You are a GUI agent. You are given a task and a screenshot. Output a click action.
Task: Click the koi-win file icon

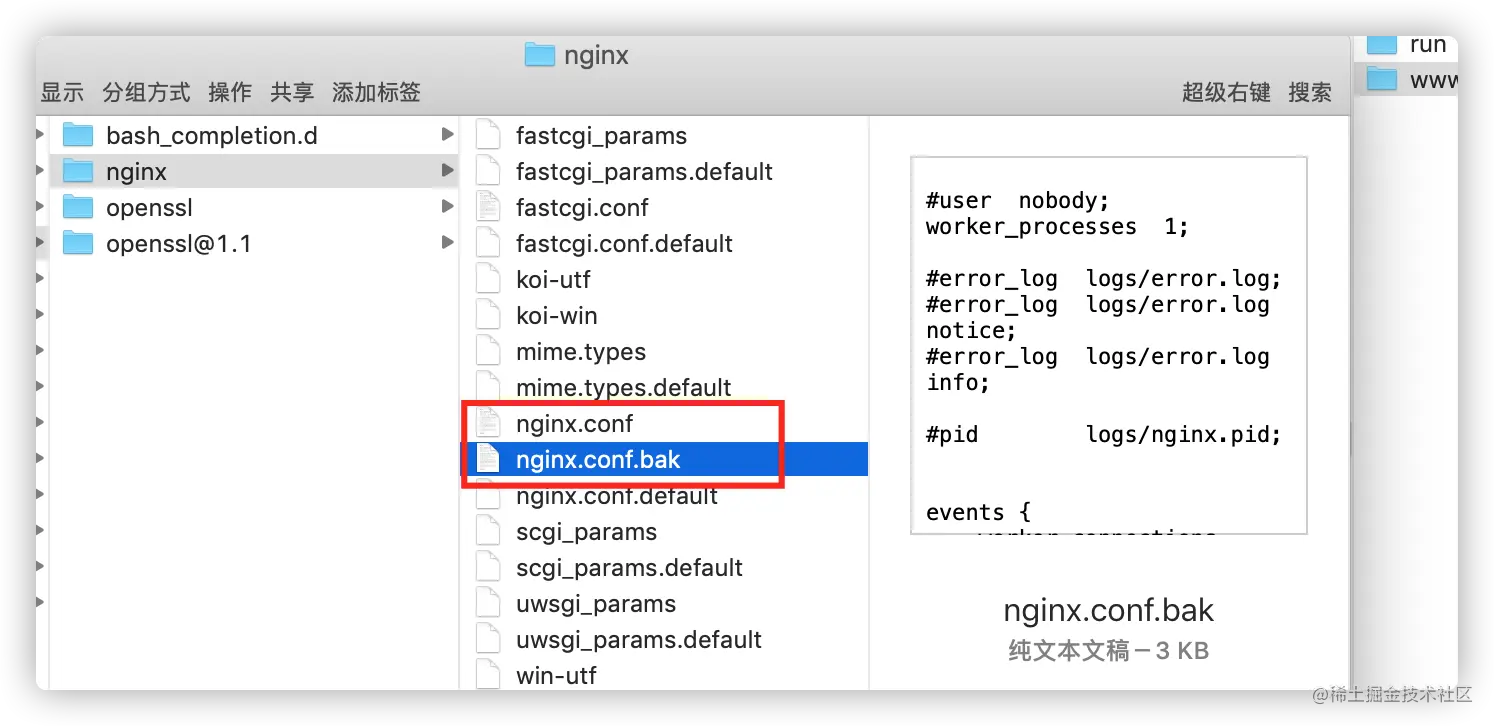coord(487,315)
